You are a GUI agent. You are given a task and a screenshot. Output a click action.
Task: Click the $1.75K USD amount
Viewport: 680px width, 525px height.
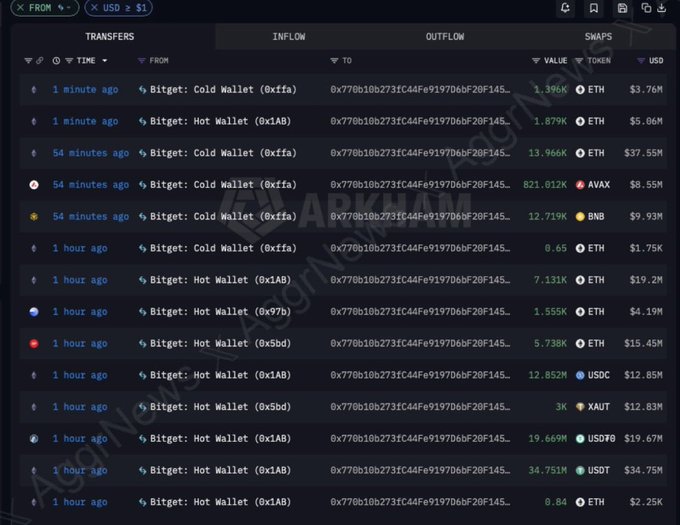point(646,248)
